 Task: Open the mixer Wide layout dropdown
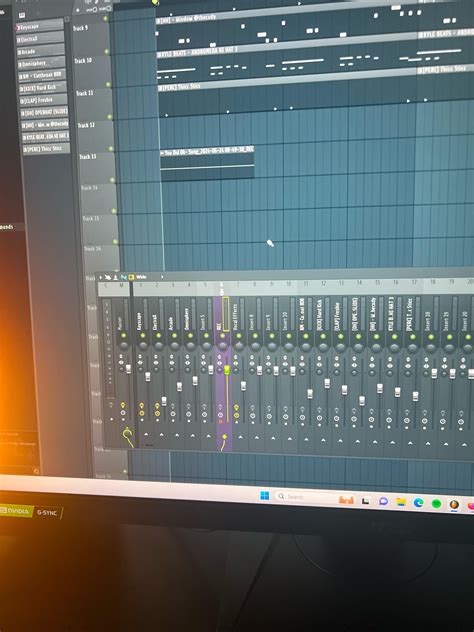coord(149,277)
